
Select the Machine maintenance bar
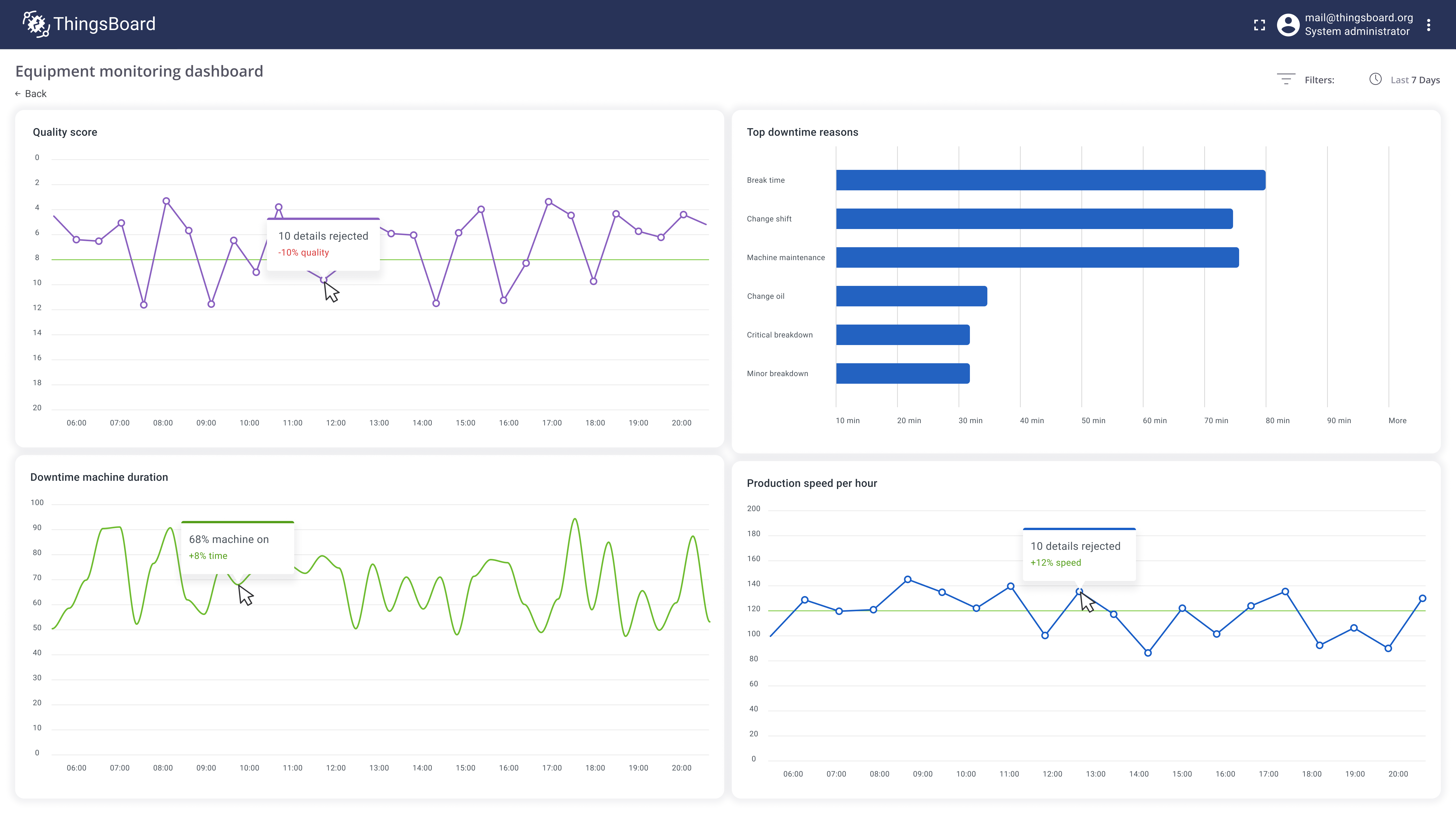1037,257
